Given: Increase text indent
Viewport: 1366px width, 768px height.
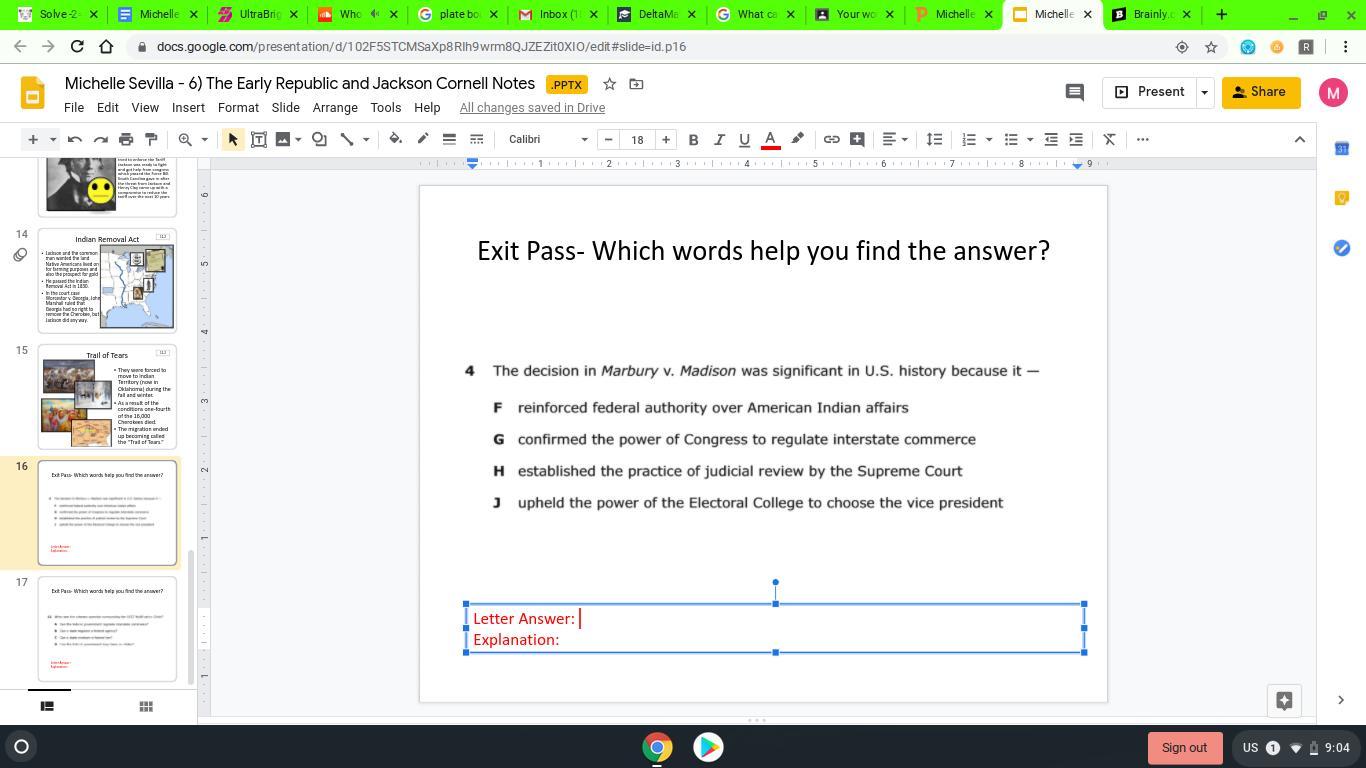Looking at the screenshot, I should (x=1076, y=139).
